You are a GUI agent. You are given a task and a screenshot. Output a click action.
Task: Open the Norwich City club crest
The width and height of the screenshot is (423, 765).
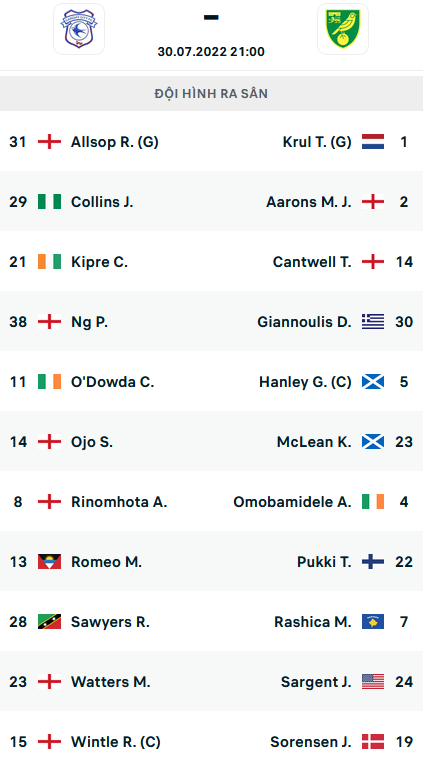click(x=343, y=29)
